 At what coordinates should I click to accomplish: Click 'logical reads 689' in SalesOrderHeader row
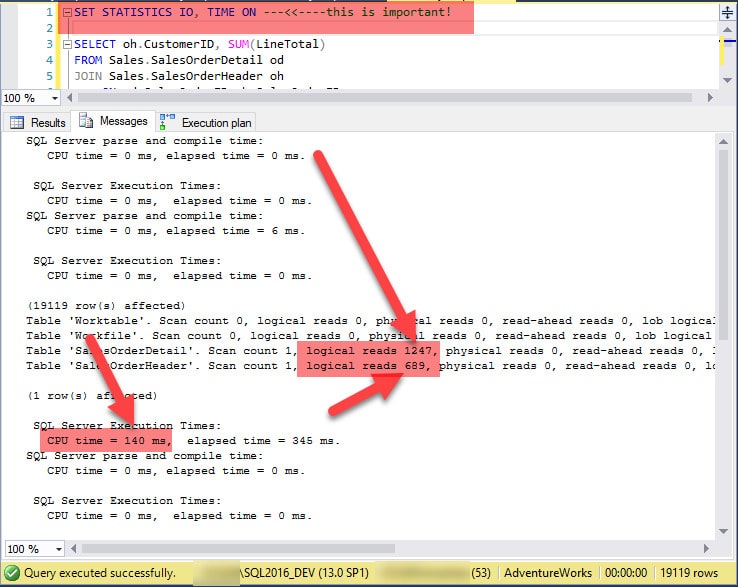[365, 366]
